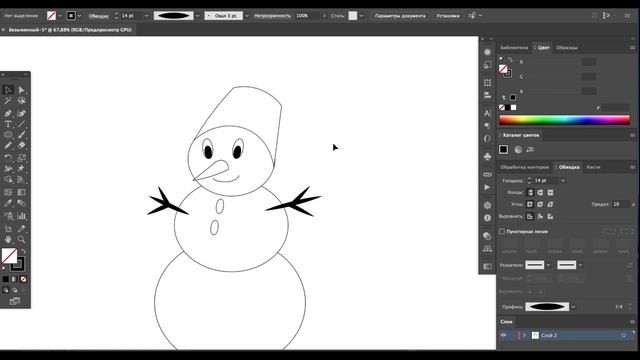The image size is (640, 360).
Task: Pick the Zoom magnifier tool
Action: tap(22, 240)
